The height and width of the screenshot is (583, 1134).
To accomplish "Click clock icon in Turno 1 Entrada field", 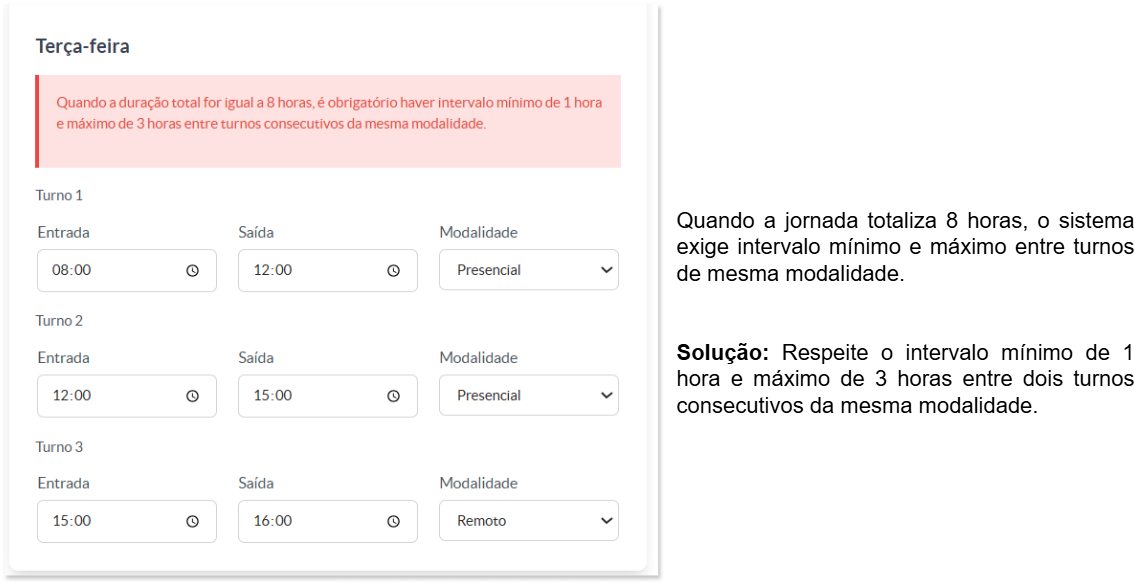I will click(x=192, y=271).
